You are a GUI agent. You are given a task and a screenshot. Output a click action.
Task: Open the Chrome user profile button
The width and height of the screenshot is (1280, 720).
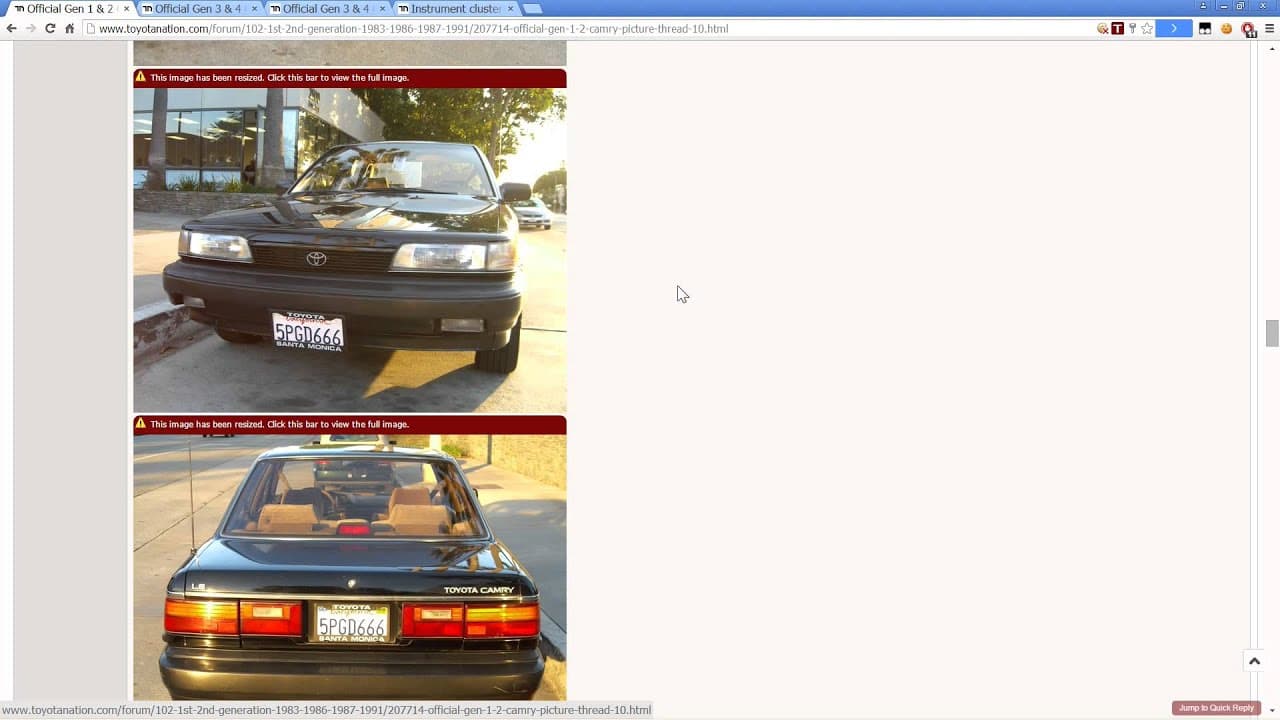pos(1203,6)
